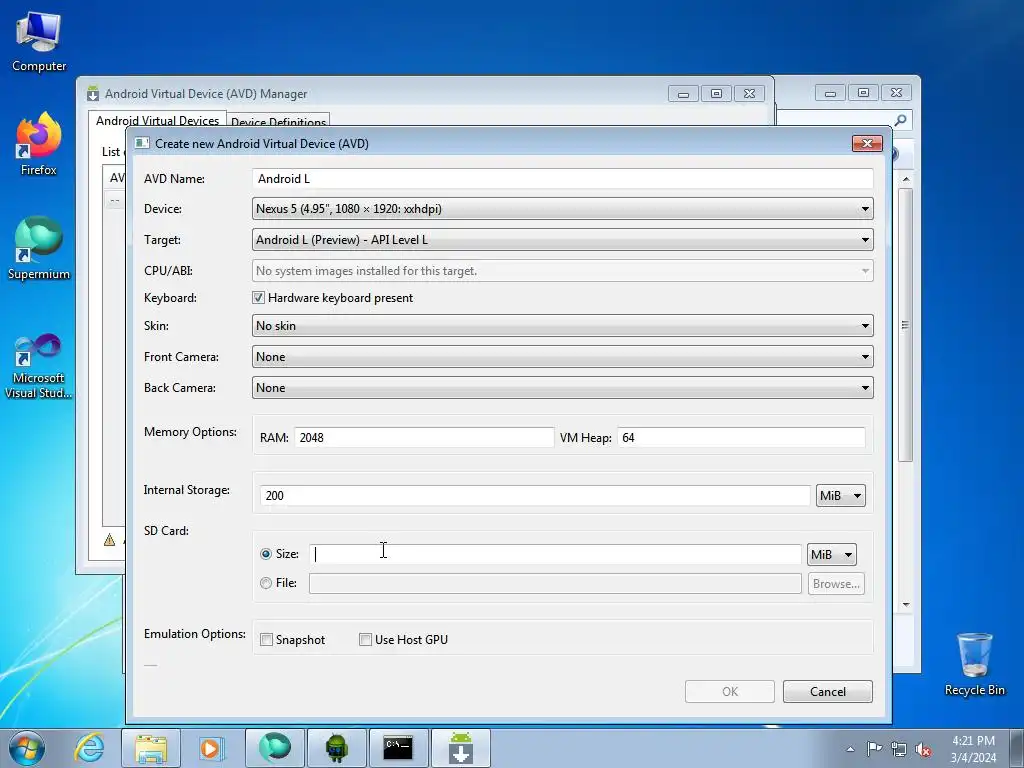Maximize the AVD Manager window
Viewport: 1024px width, 768px height.
[716, 94]
